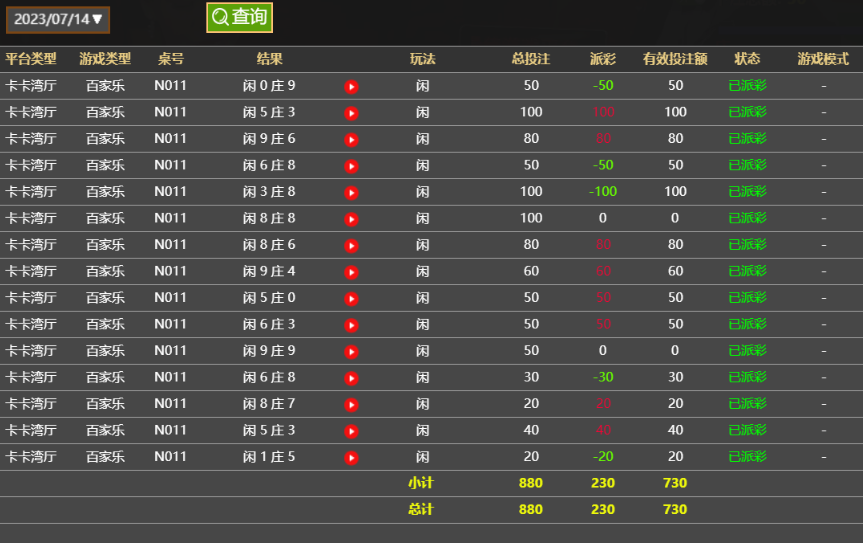Viewport: 863px width, 543px height.
Task: Play video for result 闲 1 庄 5
Action: (x=351, y=457)
